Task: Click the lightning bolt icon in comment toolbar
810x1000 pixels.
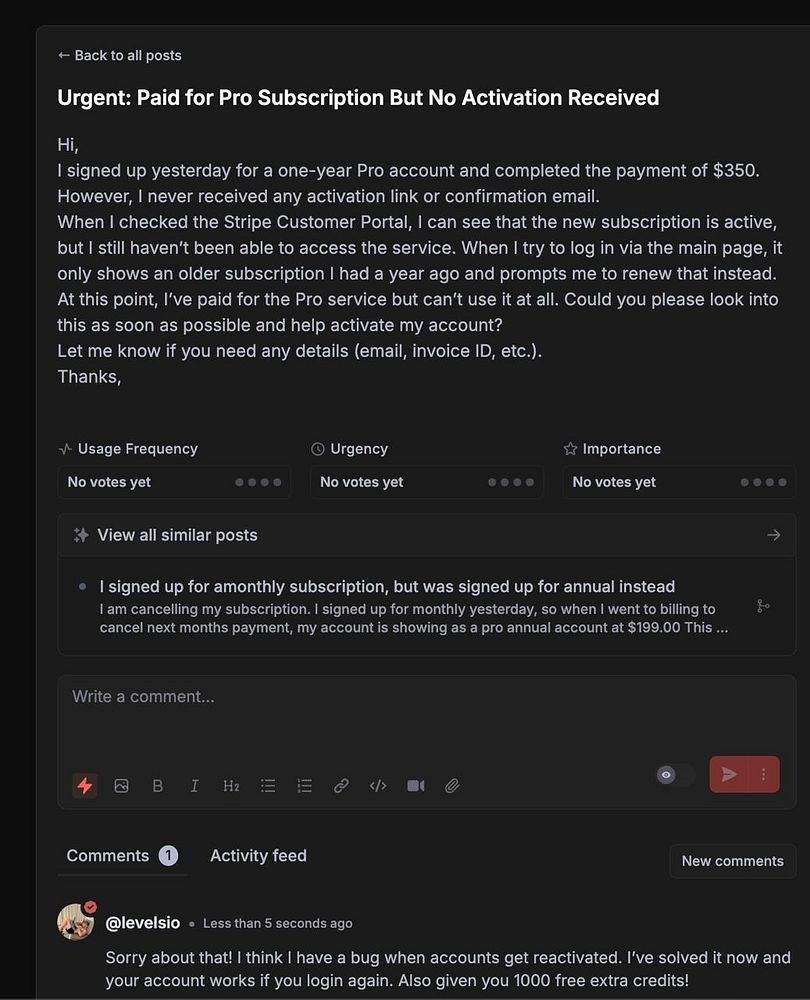Action: pyautogui.click(x=85, y=786)
